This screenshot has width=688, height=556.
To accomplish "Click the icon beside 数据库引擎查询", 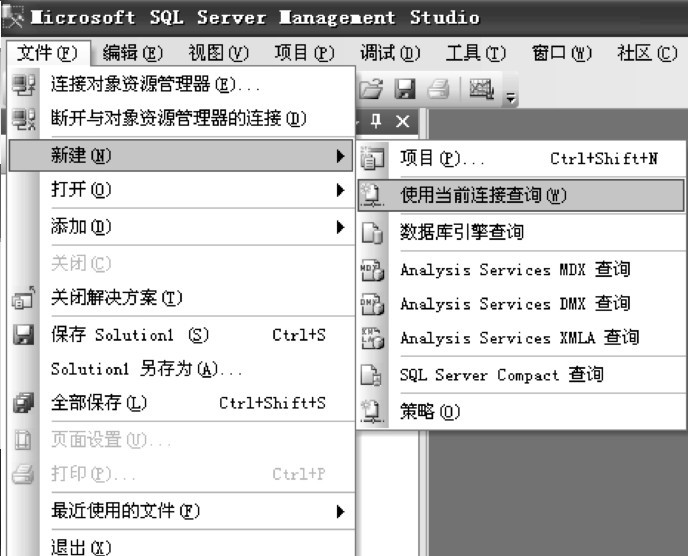I will click(x=372, y=232).
